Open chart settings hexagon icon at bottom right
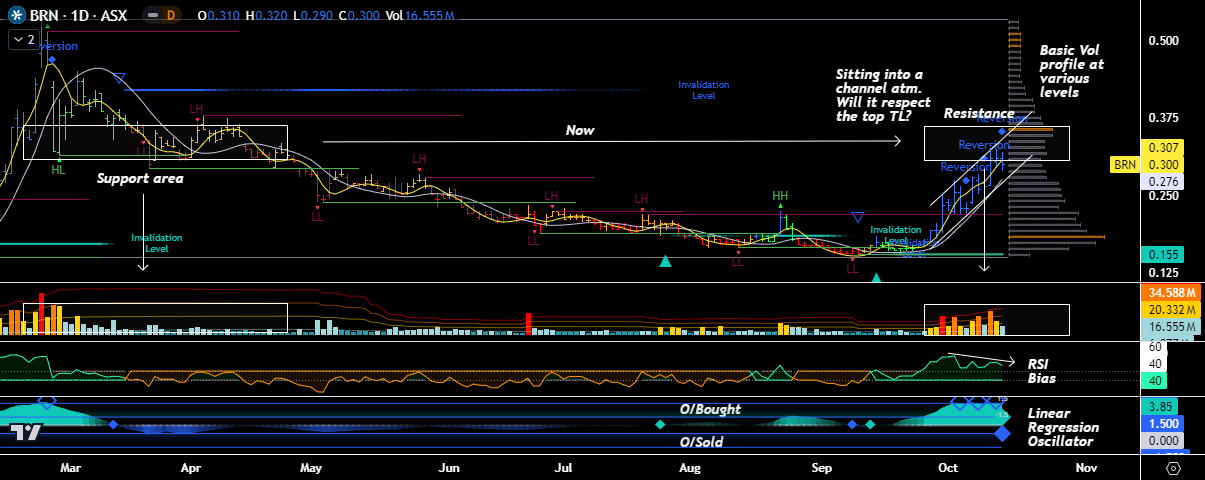1205x480 pixels. [1172, 467]
